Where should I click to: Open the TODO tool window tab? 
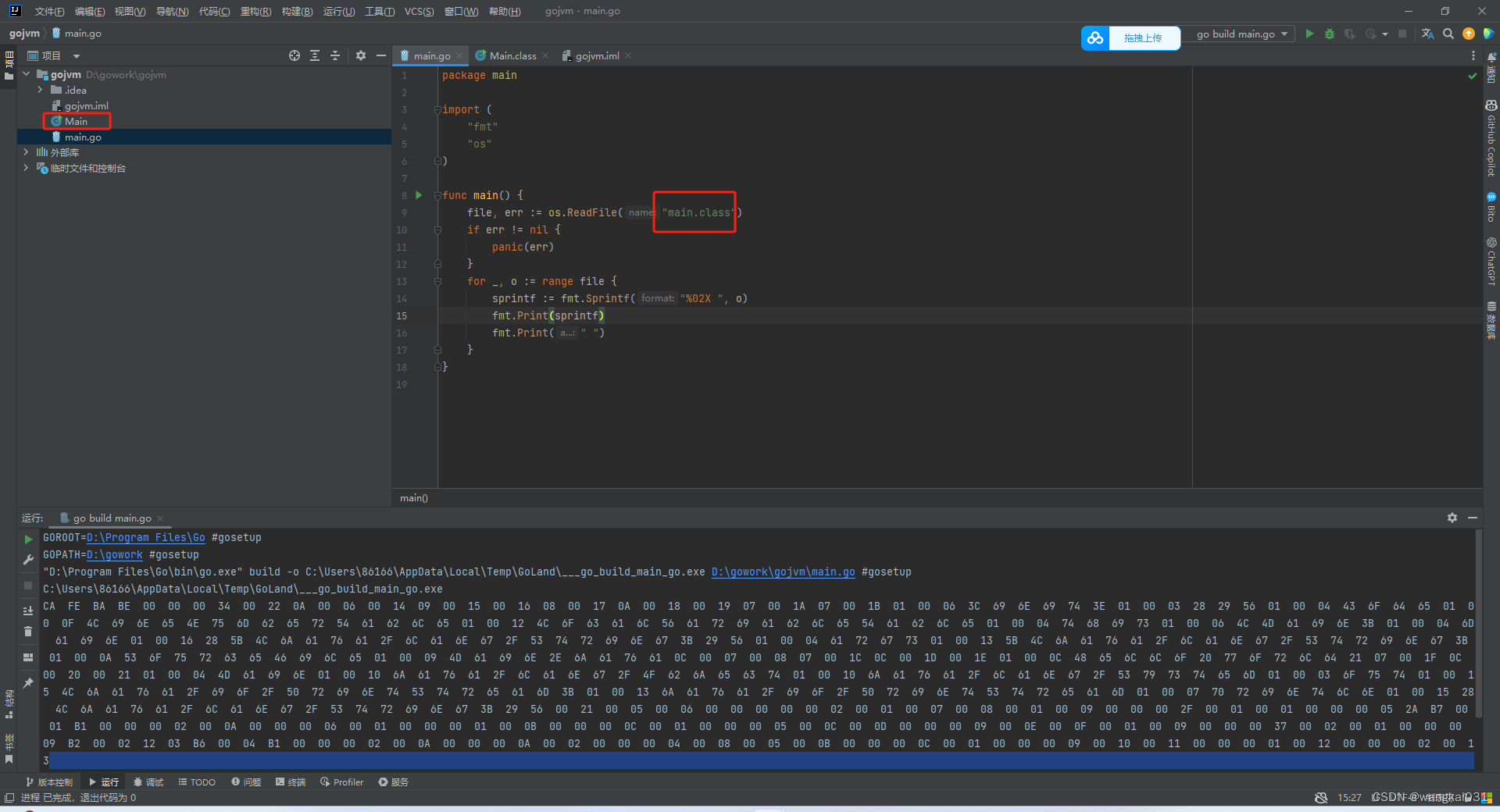(x=197, y=782)
